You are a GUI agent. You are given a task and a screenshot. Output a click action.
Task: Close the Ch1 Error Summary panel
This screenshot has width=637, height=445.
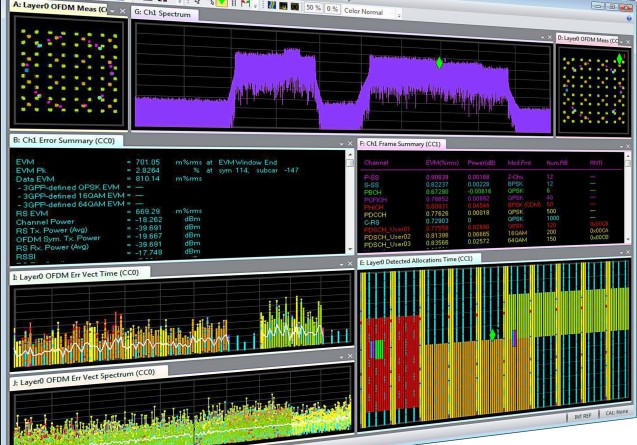349,143
